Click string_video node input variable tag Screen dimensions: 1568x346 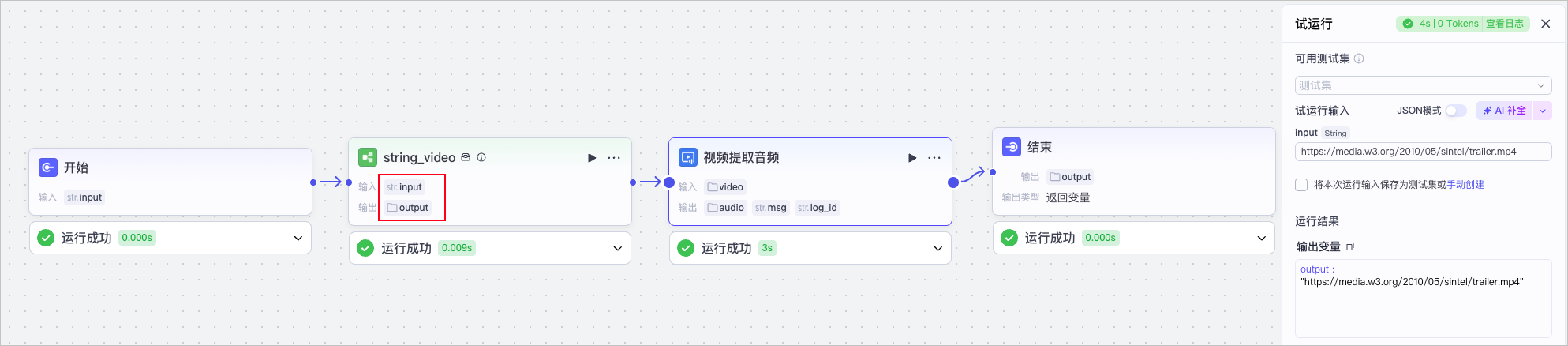[x=404, y=187]
